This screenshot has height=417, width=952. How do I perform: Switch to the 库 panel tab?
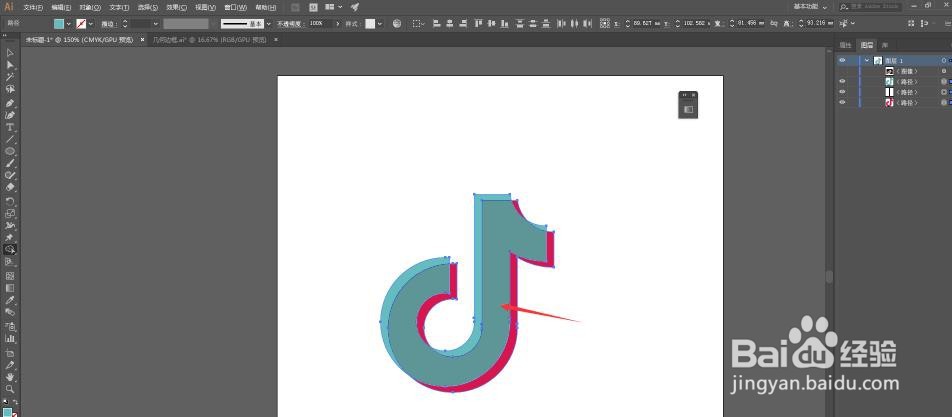(885, 45)
